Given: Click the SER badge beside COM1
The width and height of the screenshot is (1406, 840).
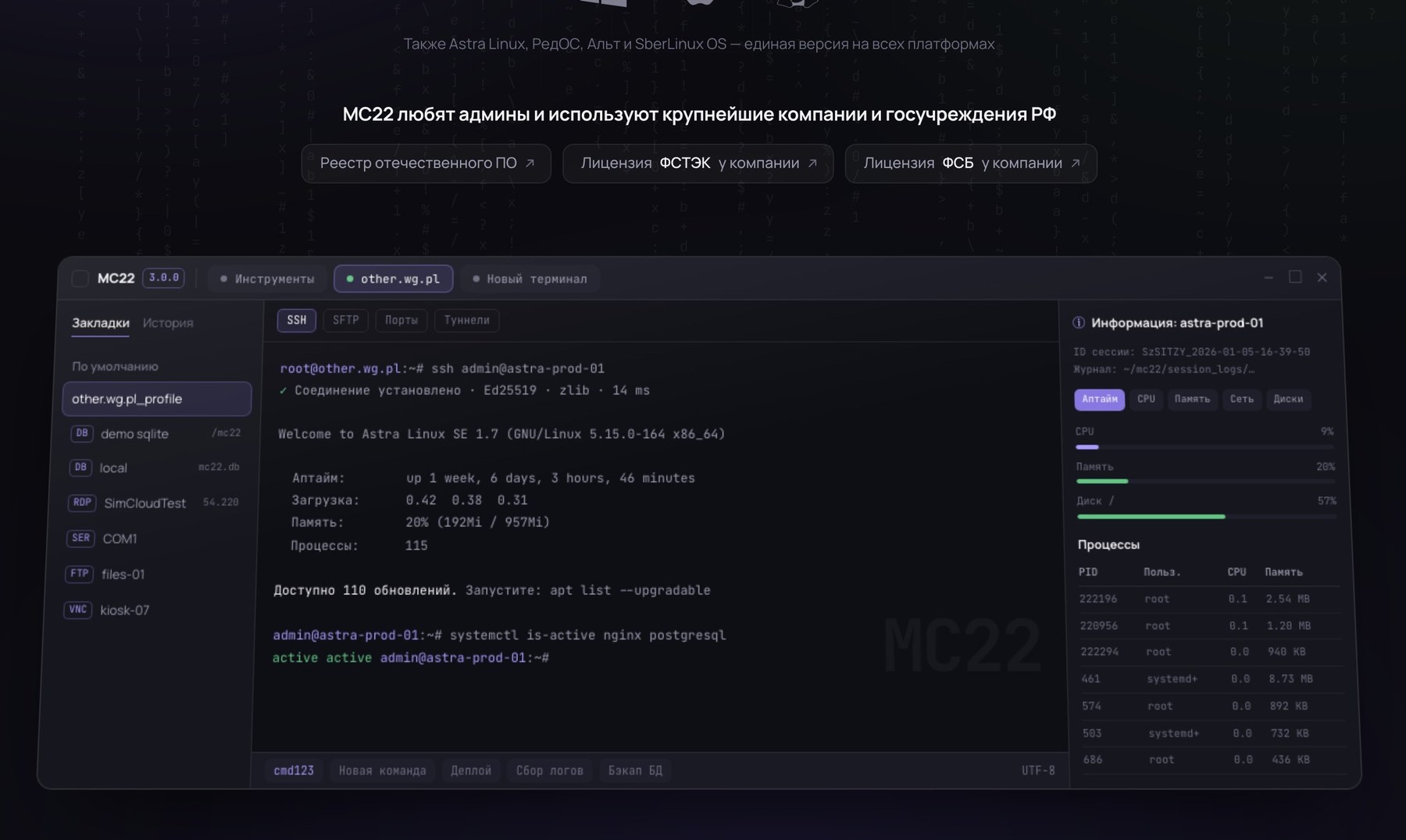Looking at the screenshot, I should [x=80, y=538].
